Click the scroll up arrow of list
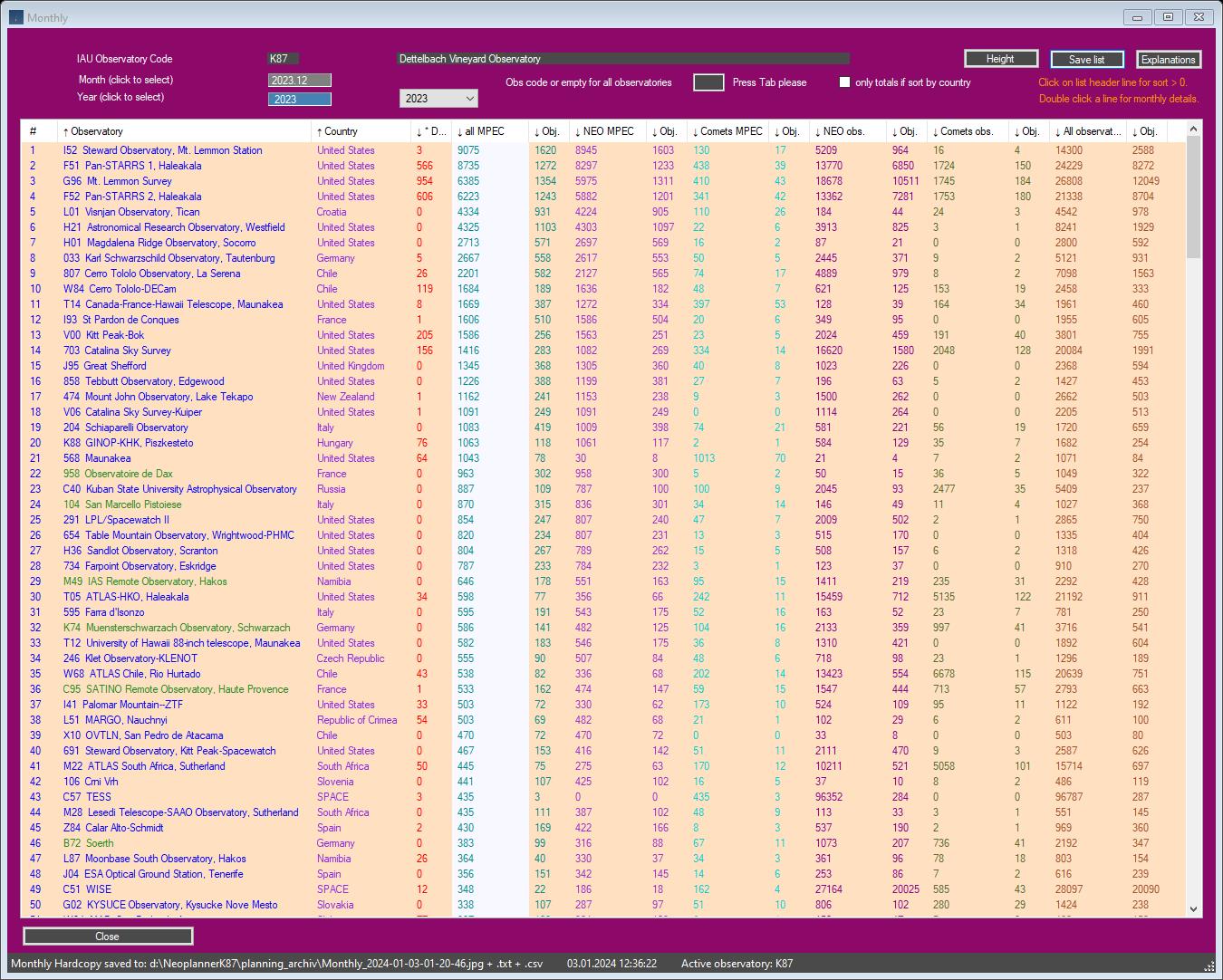1223x980 pixels. click(x=1193, y=130)
